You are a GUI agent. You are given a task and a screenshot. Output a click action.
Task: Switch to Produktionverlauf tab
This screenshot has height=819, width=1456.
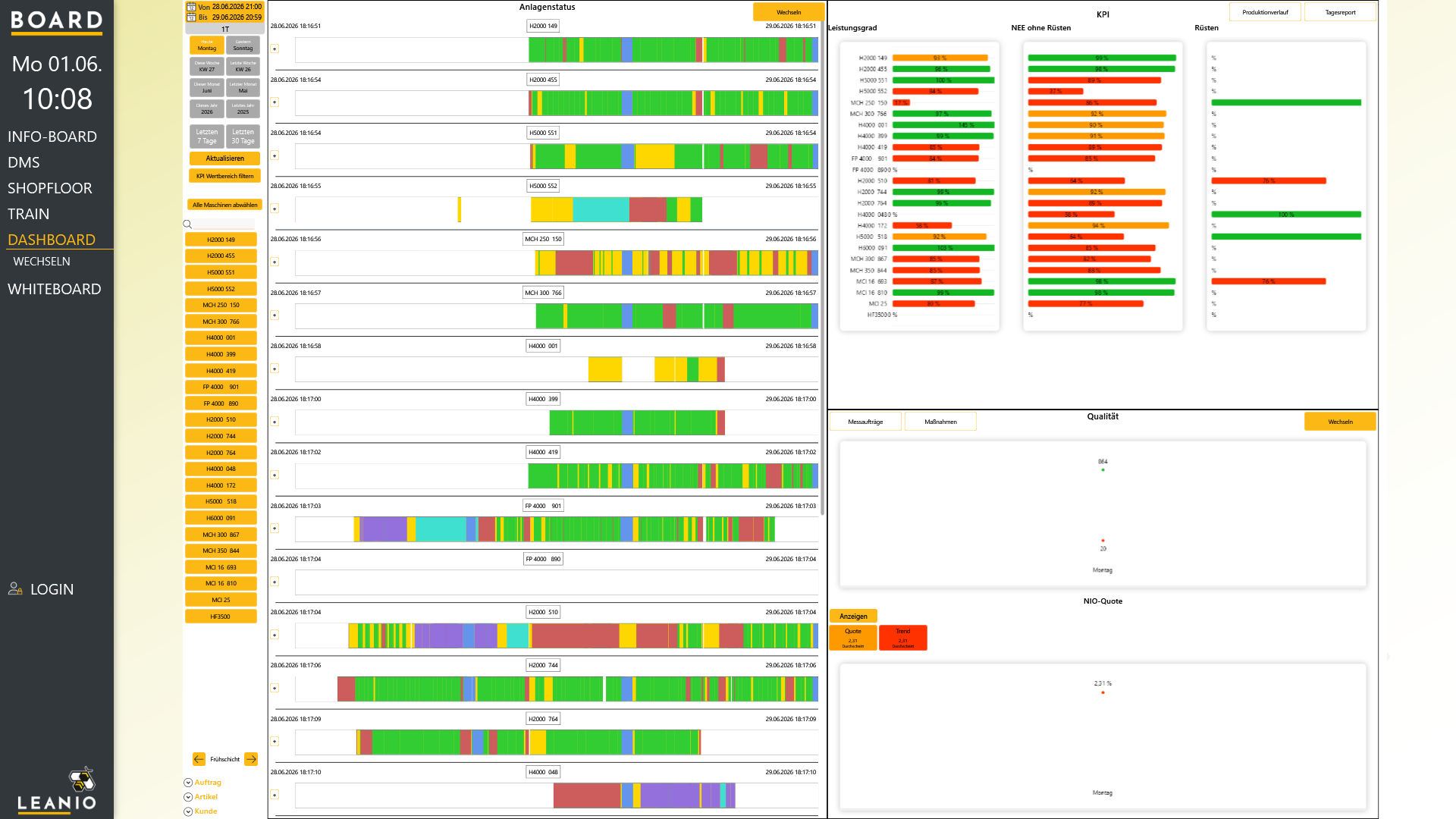[x=1265, y=12]
